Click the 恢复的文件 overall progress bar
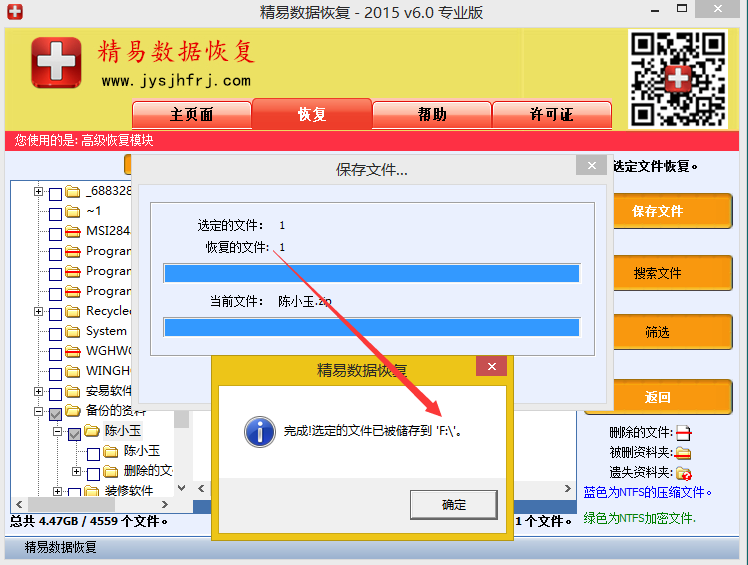 click(372, 273)
